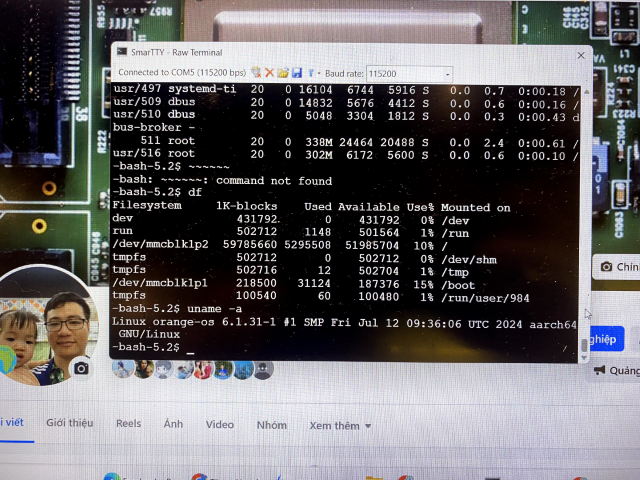The height and width of the screenshot is (480, 640).
Task: Expand the Xem thêm dropdown
Action: pyautogui.click(x=339, y=425)
